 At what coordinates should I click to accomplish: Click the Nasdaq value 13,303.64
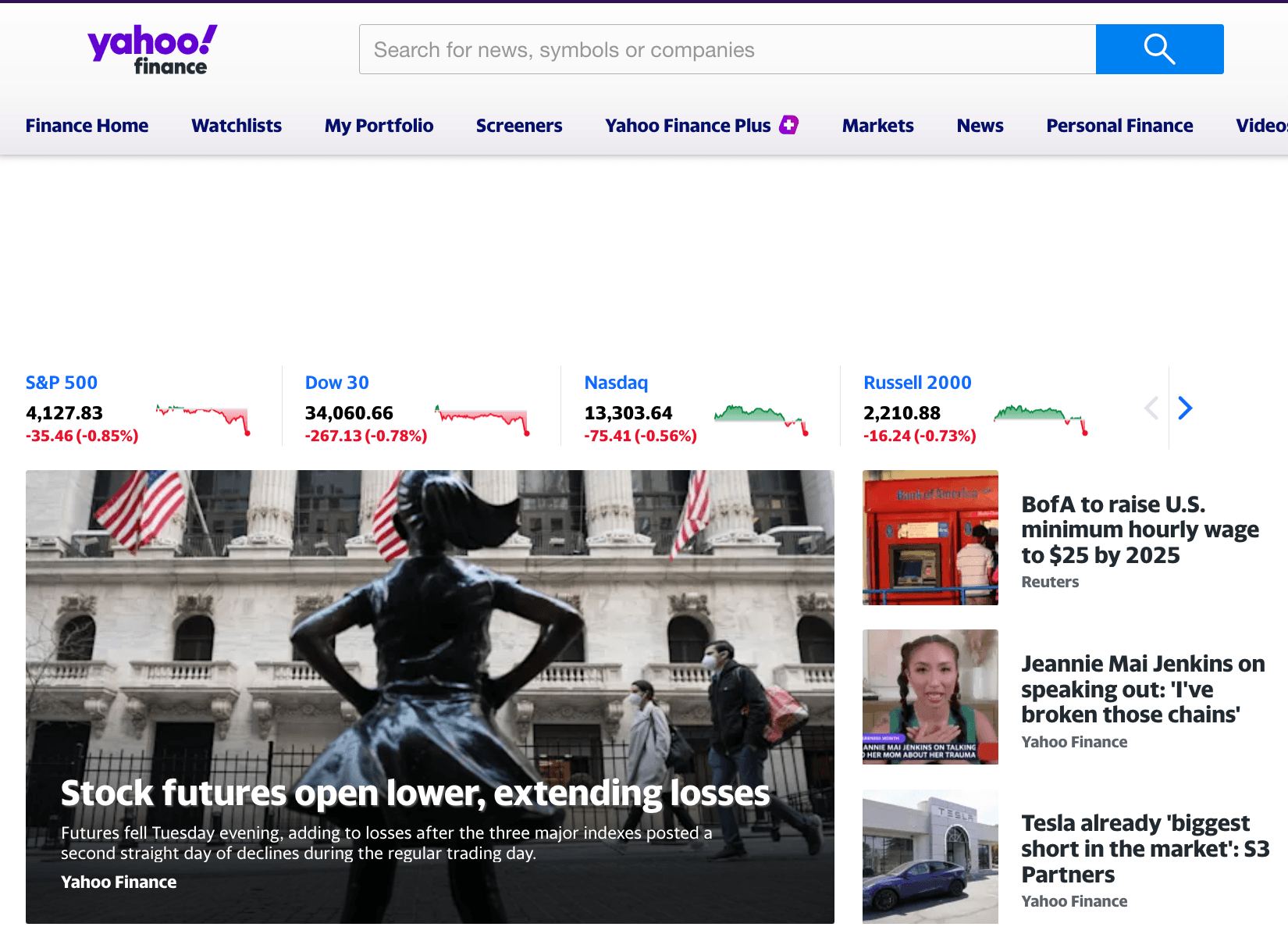pos(628,413)
